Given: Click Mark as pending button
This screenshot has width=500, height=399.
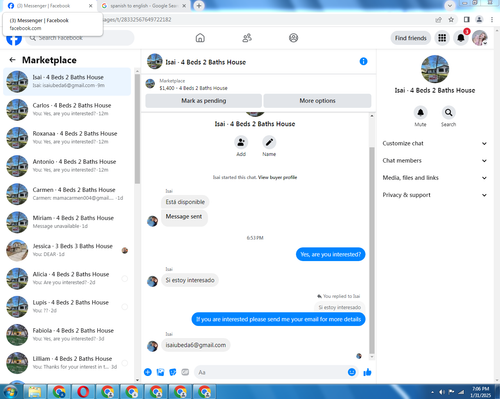Looking at the screenshot, I should [x=203, y=101].
